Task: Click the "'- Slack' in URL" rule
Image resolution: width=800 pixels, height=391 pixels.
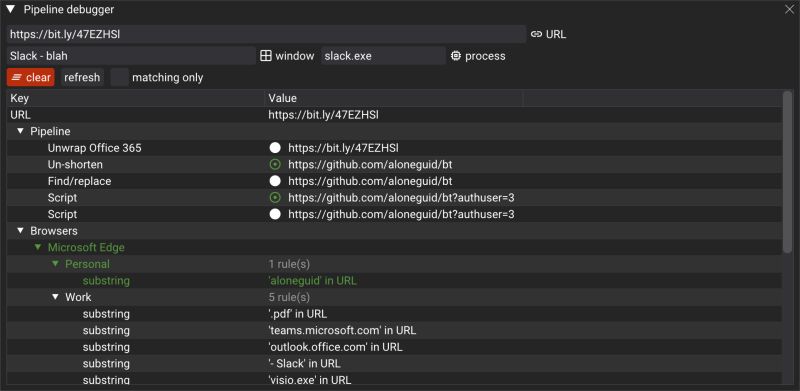Action: coord(304,363)
